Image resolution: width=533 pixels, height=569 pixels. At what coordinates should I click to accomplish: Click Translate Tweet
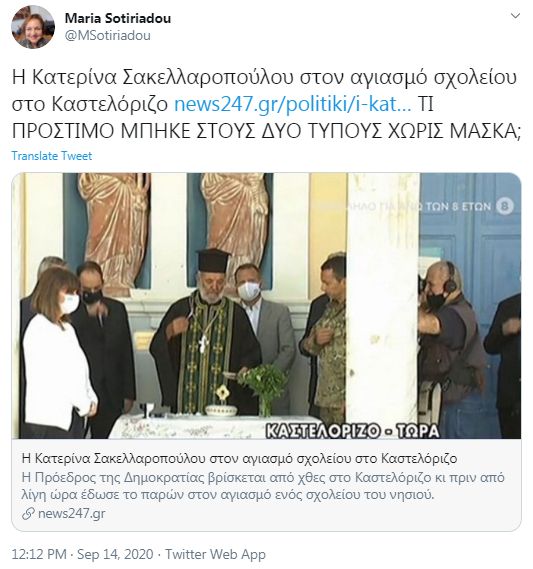(52, 156)
